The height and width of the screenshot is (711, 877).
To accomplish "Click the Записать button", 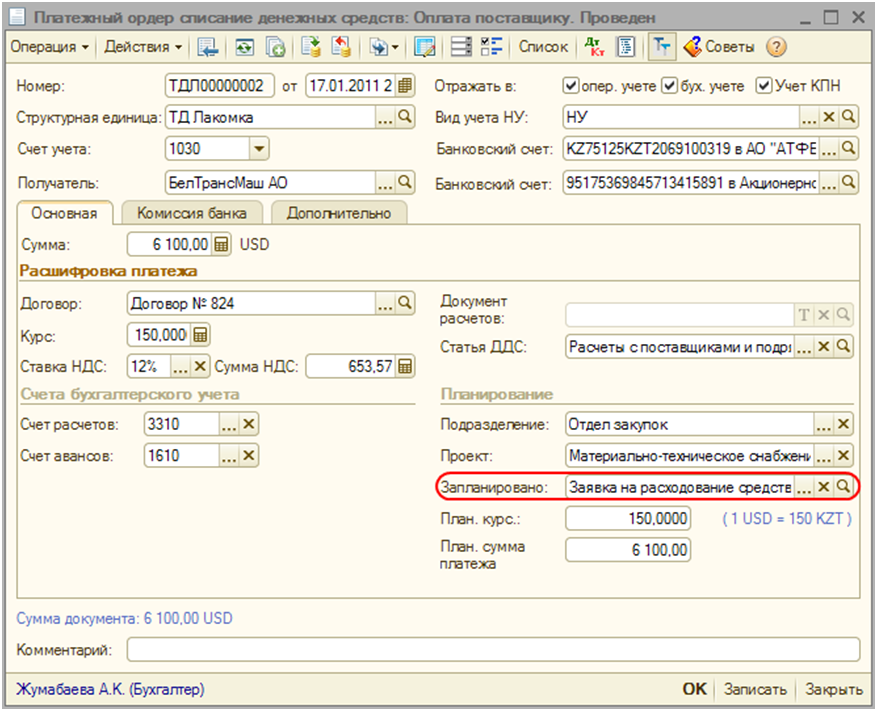I will coord(756,690).
